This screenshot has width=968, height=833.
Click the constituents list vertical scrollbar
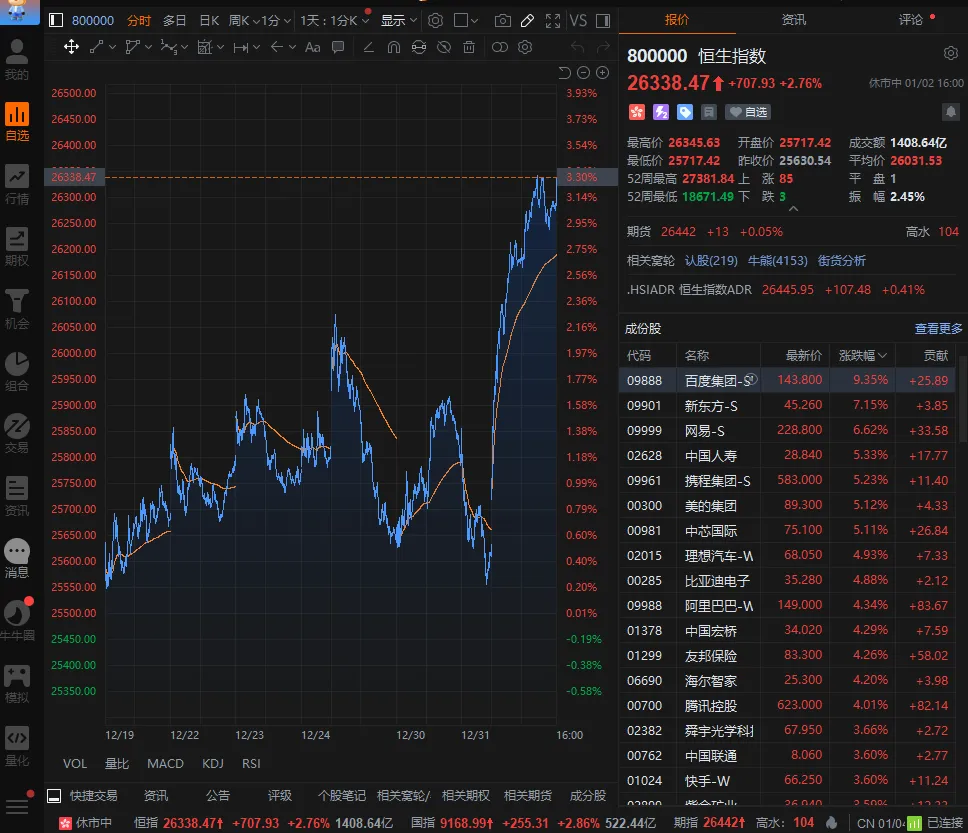click(963, 398)
